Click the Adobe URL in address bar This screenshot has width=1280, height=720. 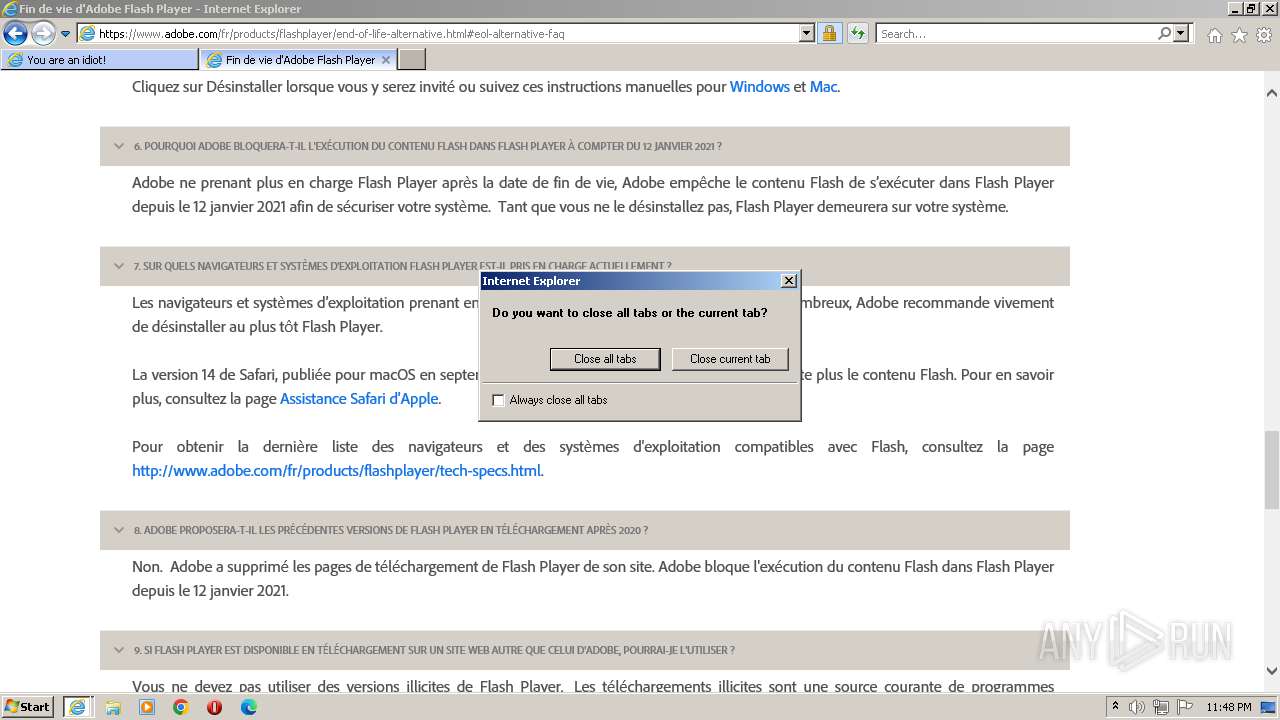pos(332,33)
